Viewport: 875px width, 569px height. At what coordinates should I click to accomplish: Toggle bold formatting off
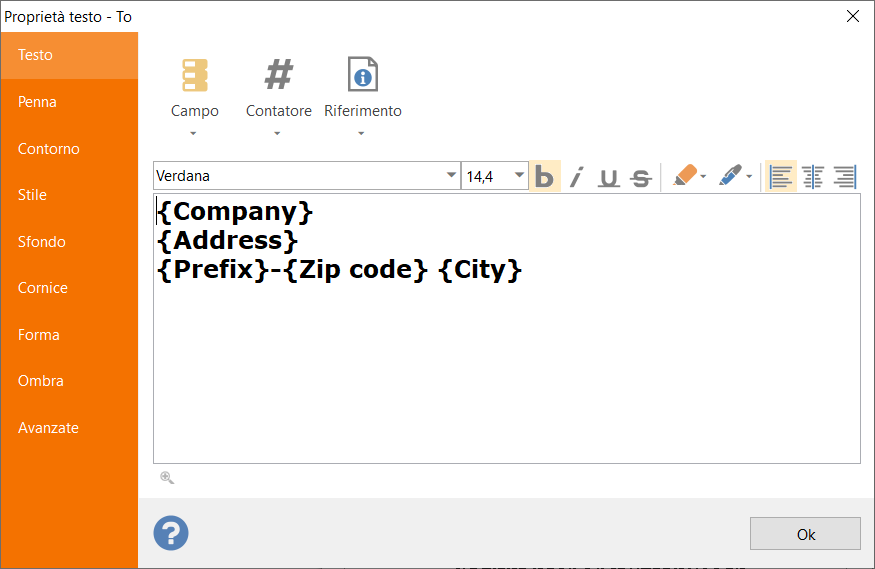coord(544,176)
